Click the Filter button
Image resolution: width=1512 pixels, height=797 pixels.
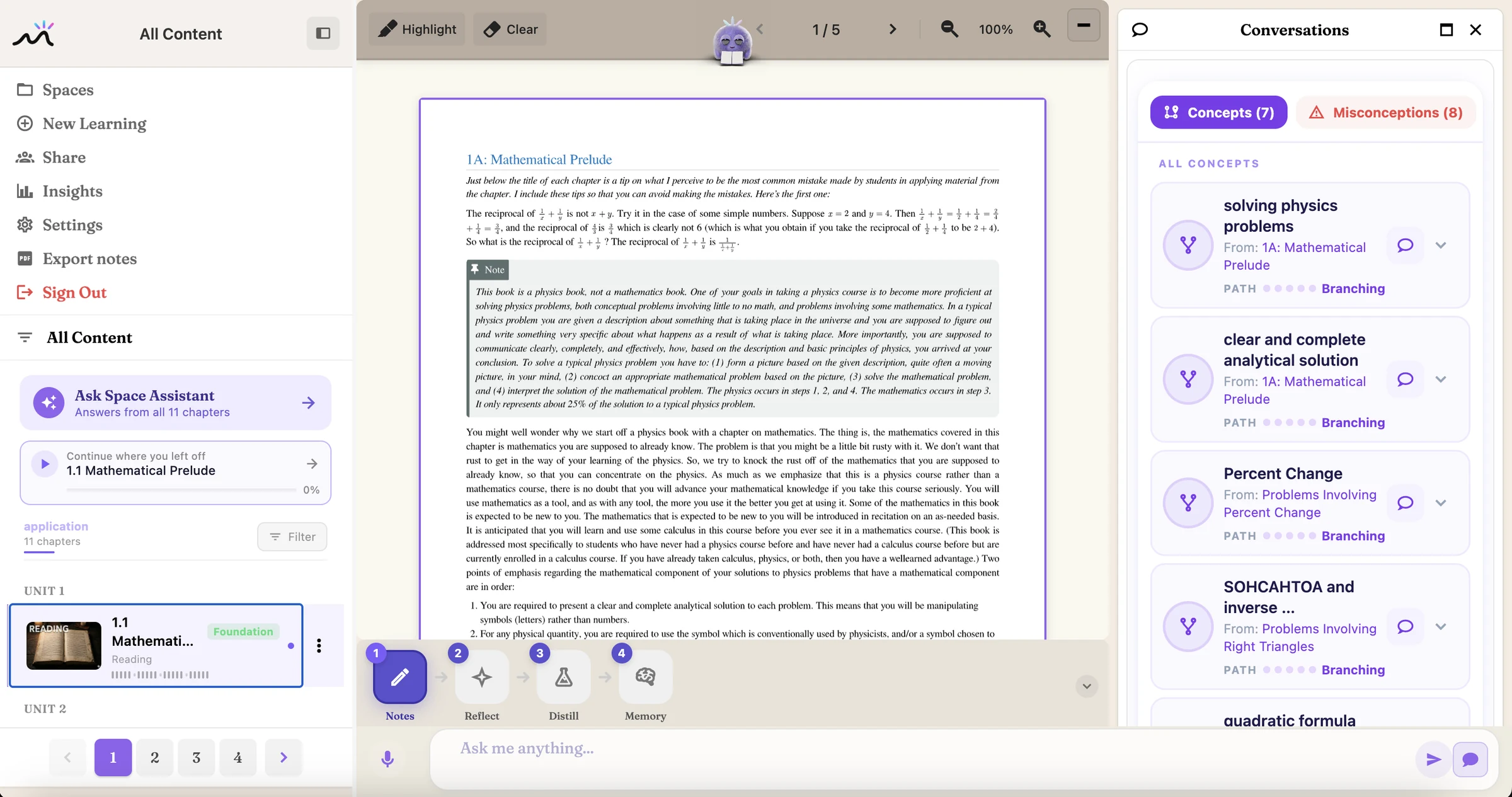292,537
